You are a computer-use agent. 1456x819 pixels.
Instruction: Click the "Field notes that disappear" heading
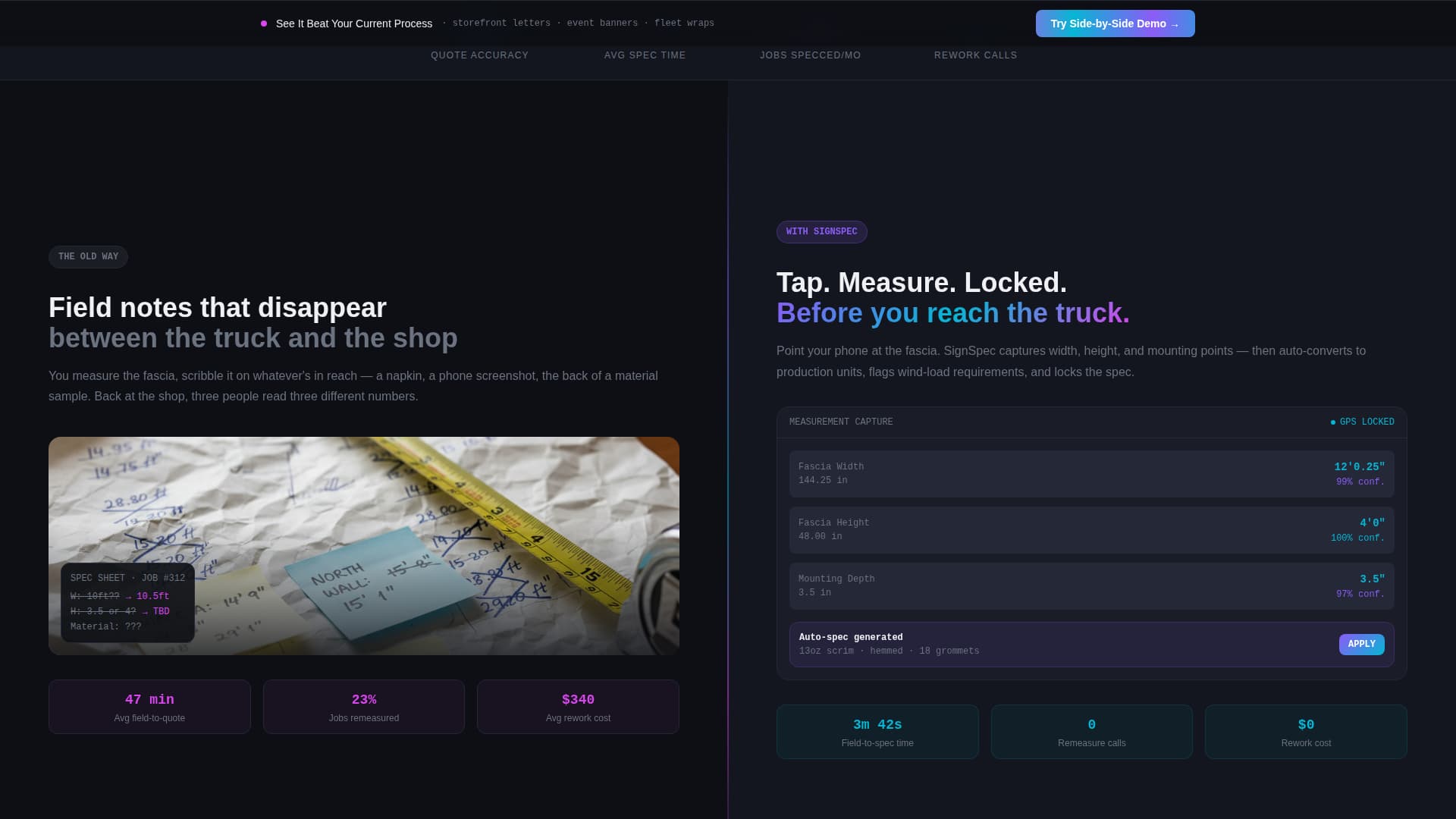[x=218, y=308]
